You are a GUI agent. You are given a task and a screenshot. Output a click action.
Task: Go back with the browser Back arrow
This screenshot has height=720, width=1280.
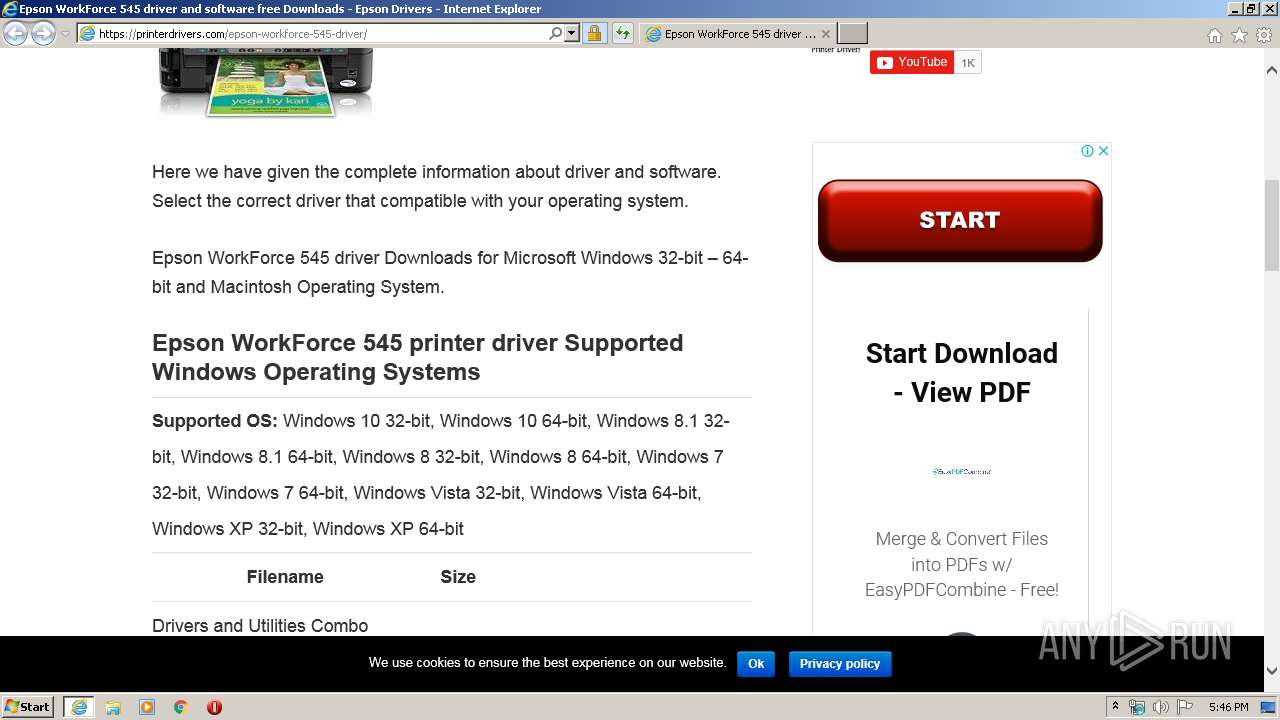tap(16, 33)
